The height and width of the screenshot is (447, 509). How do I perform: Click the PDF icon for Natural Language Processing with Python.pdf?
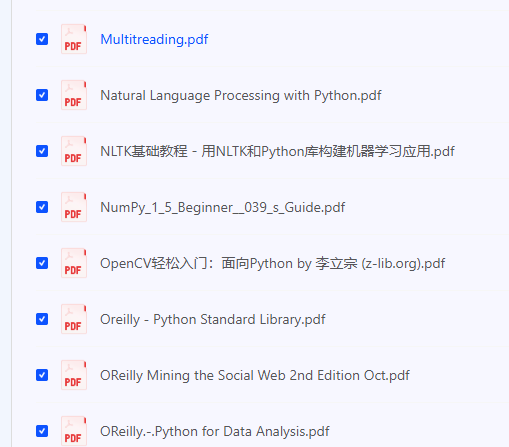(74, 95)
